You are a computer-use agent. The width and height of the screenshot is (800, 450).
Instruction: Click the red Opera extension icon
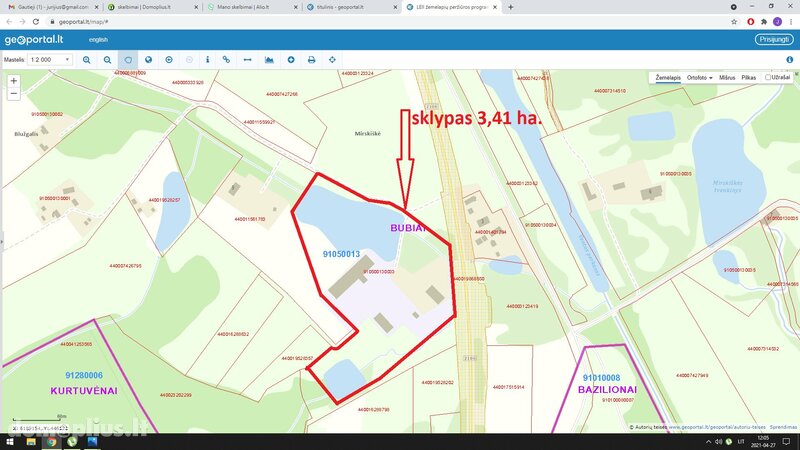(751, 21)
